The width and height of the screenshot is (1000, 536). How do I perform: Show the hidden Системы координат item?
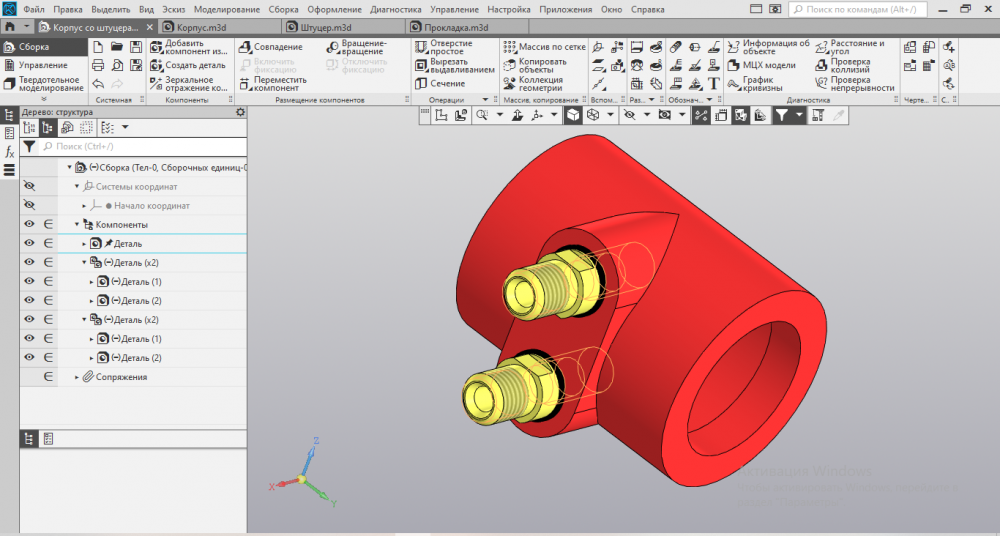tap(29, 186)
